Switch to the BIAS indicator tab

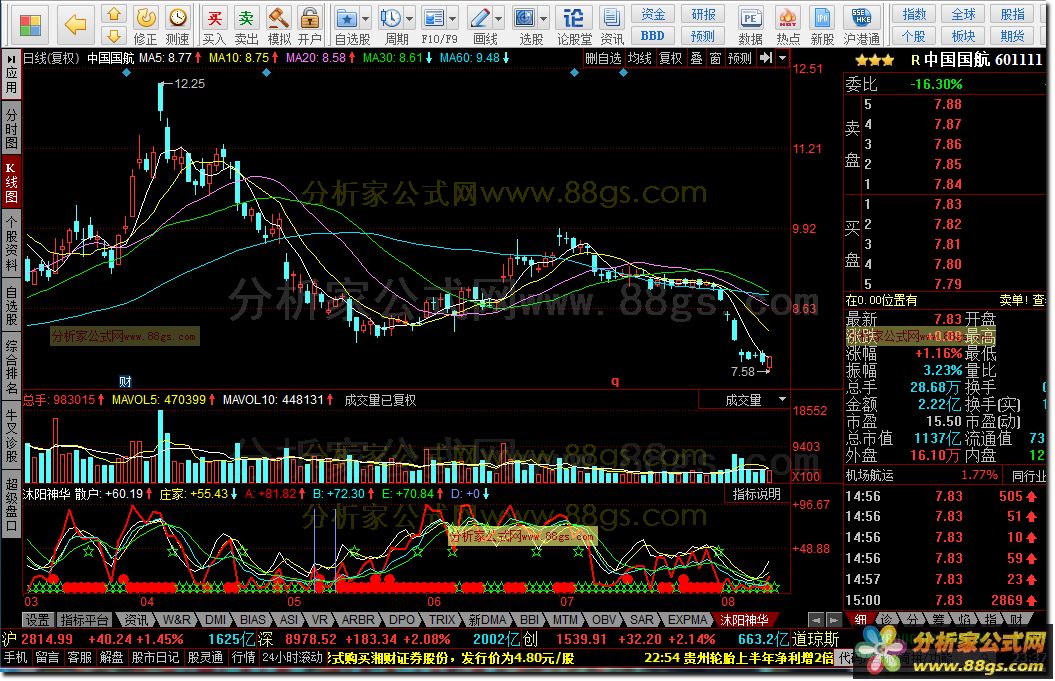[x=253, y=619]
